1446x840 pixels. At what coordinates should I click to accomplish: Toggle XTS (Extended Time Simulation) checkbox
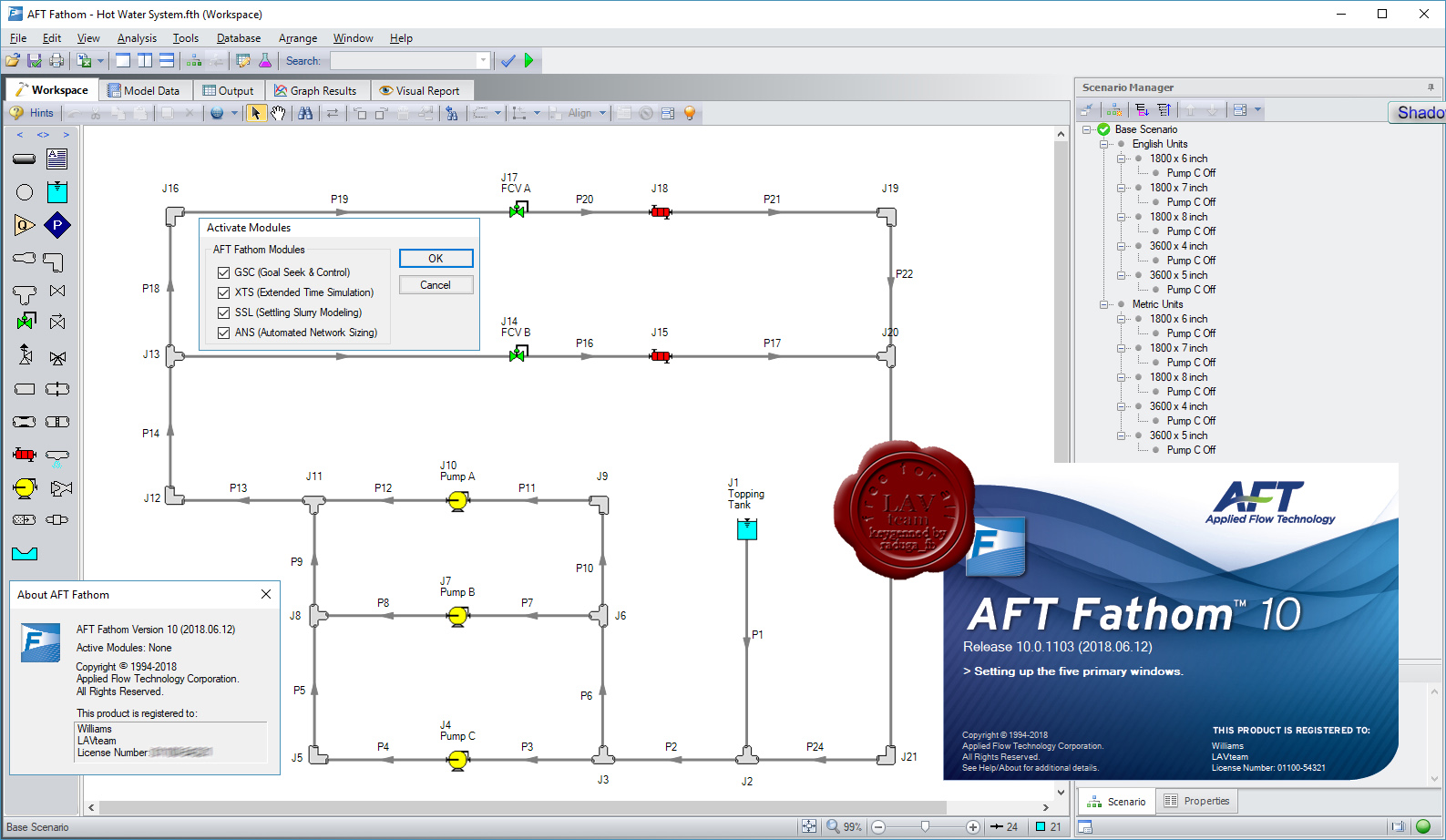(223, 292)
